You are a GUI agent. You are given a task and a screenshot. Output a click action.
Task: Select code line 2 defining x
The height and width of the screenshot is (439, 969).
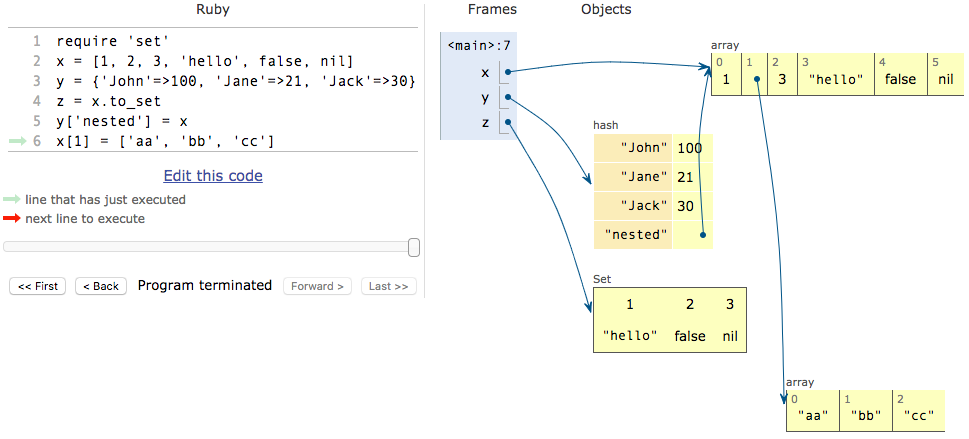pyautogui.click(x=204, y=61)
